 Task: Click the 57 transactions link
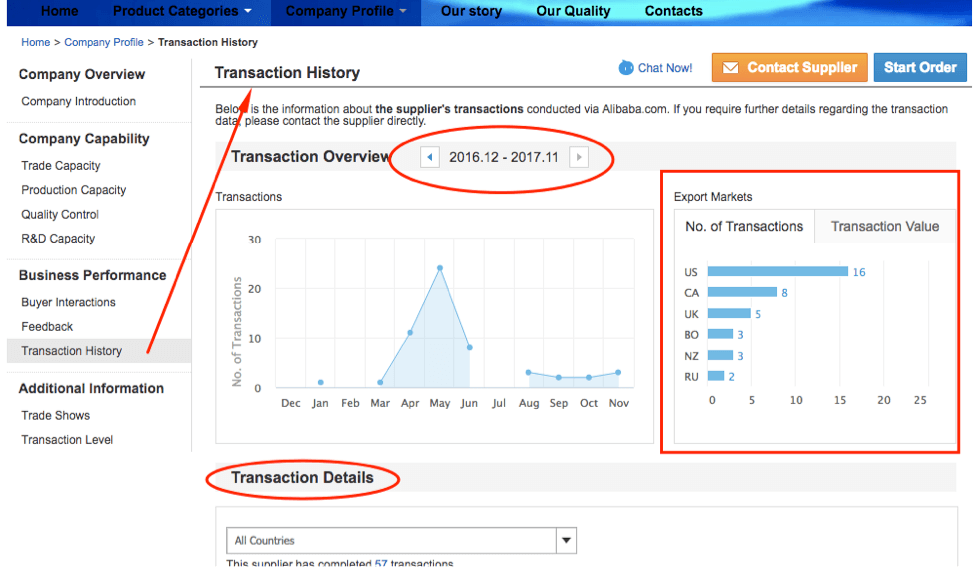point(381,564)
